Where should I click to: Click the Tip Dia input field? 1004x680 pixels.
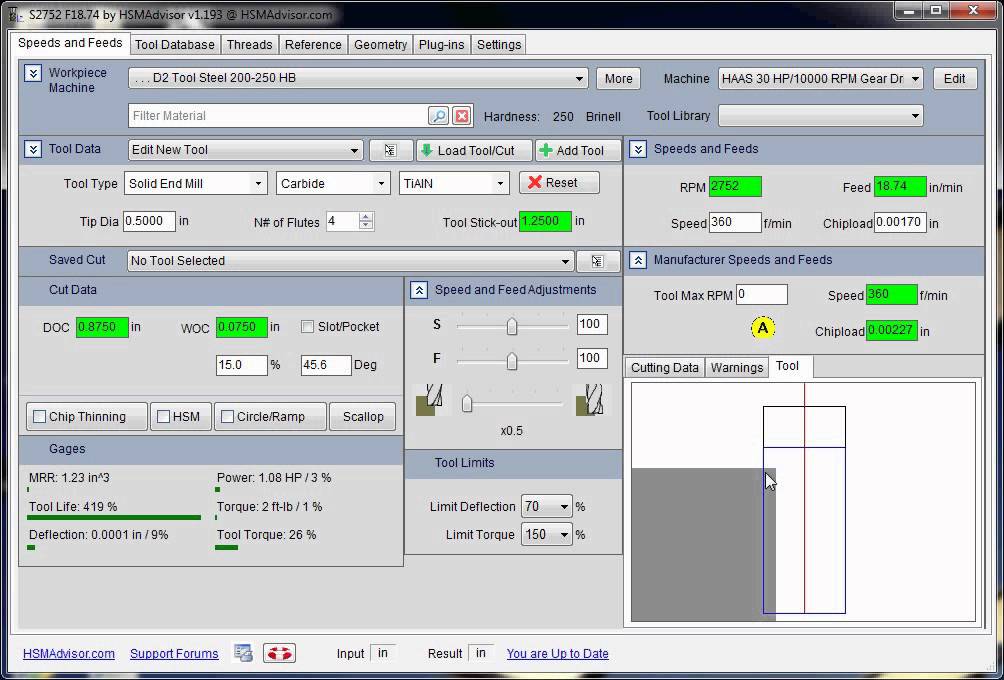pos(149,222)
